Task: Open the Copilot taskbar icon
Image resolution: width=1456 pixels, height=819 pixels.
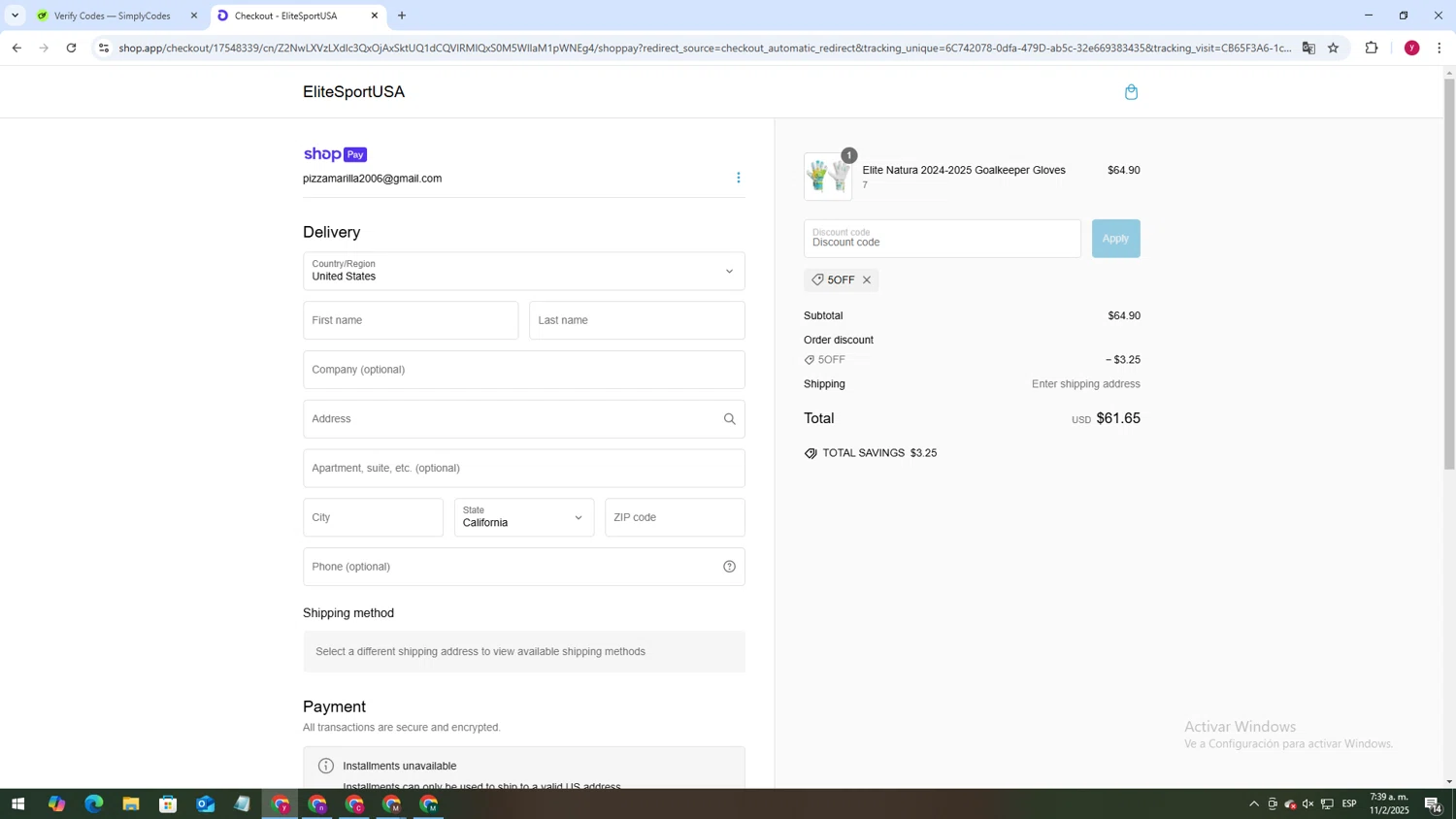Action: pos(56,804)
